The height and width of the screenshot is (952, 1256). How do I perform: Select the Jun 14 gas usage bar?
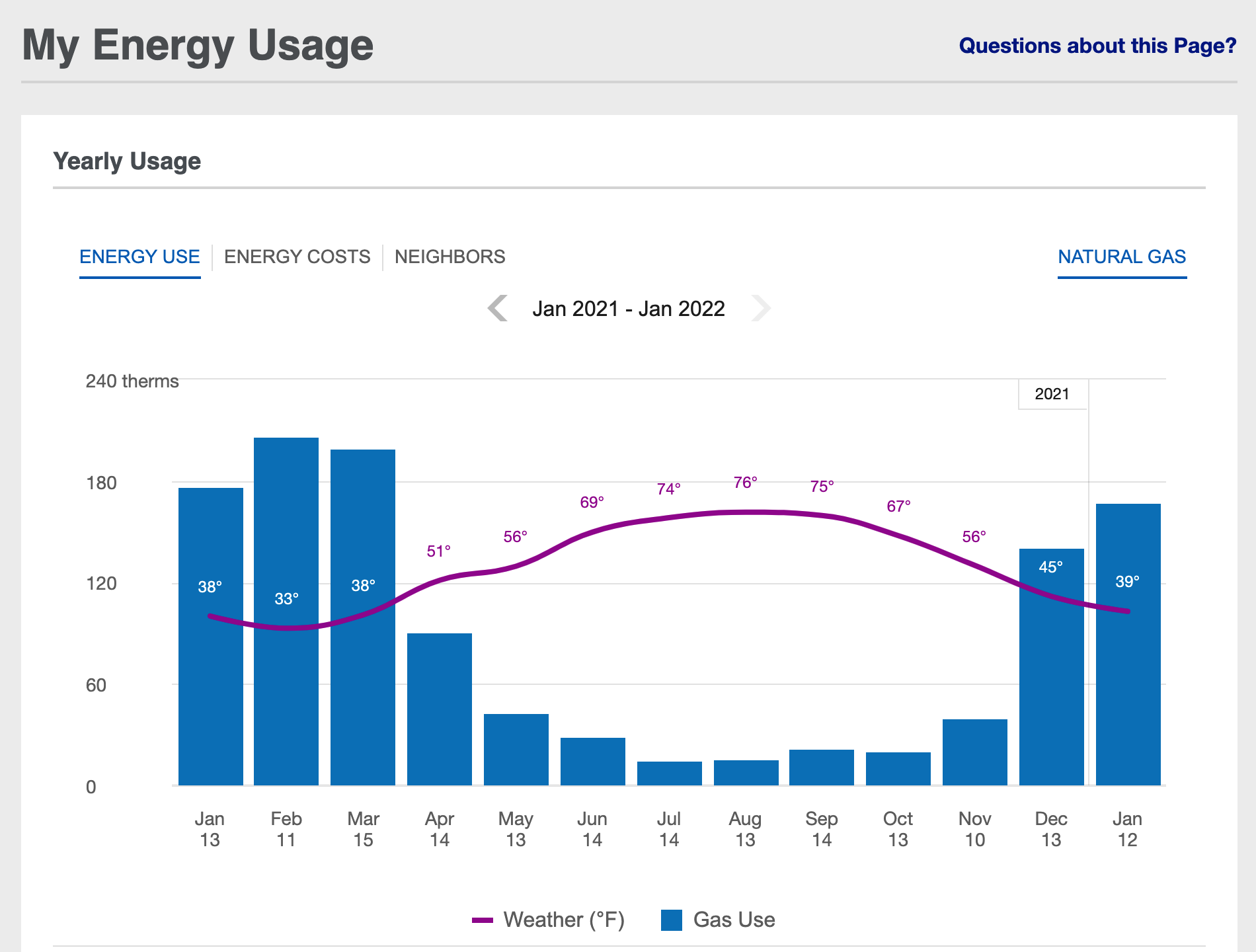pos(593,762)
